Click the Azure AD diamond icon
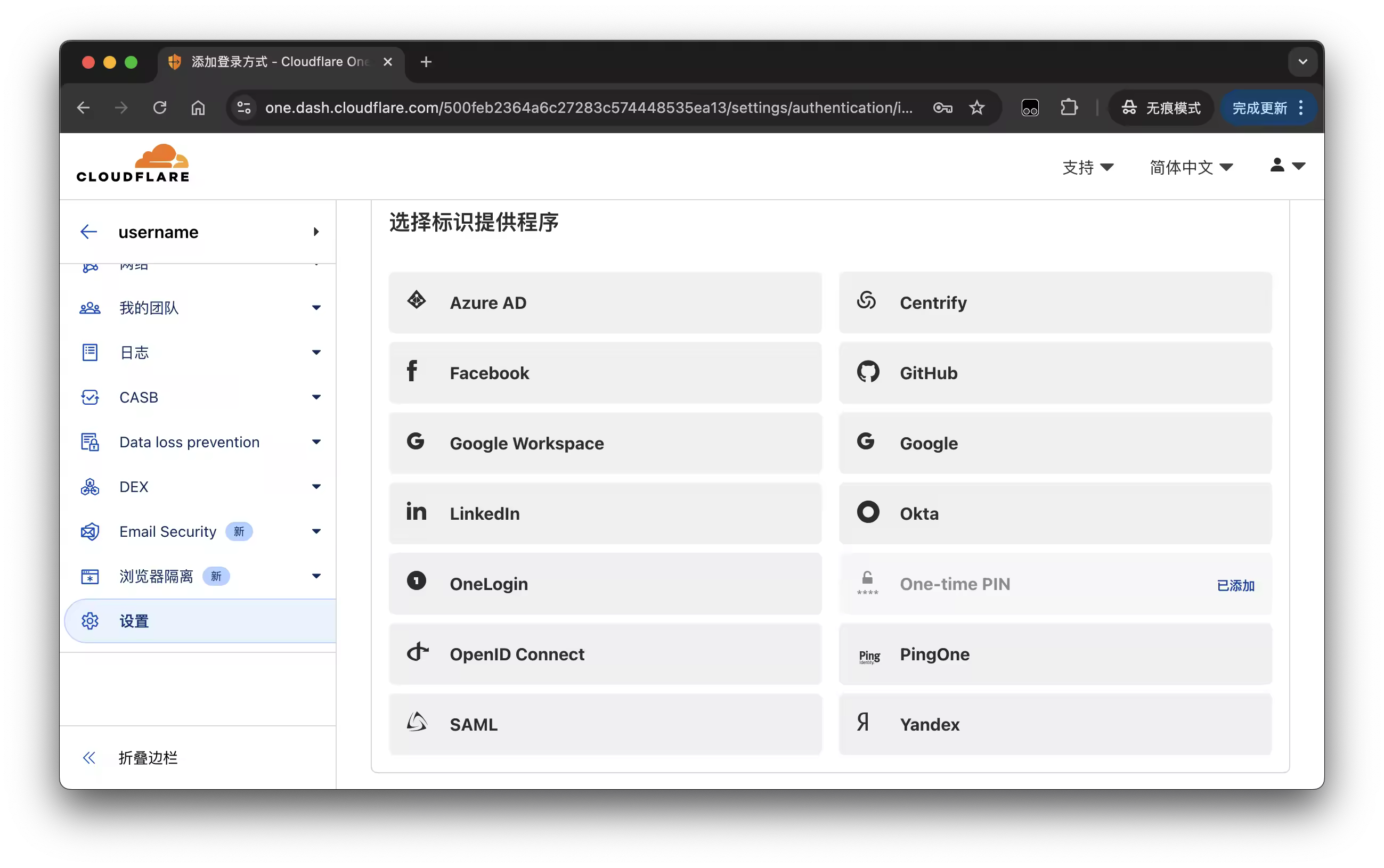 tap(416, 300)
